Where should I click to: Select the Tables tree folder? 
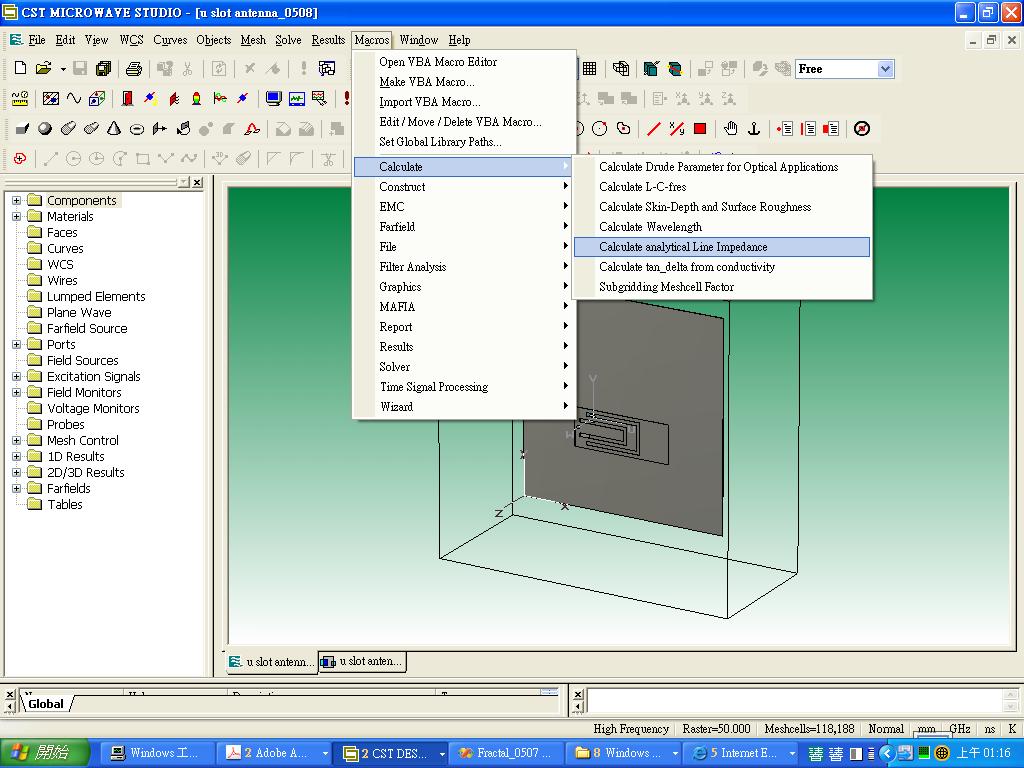click(65, 504)
